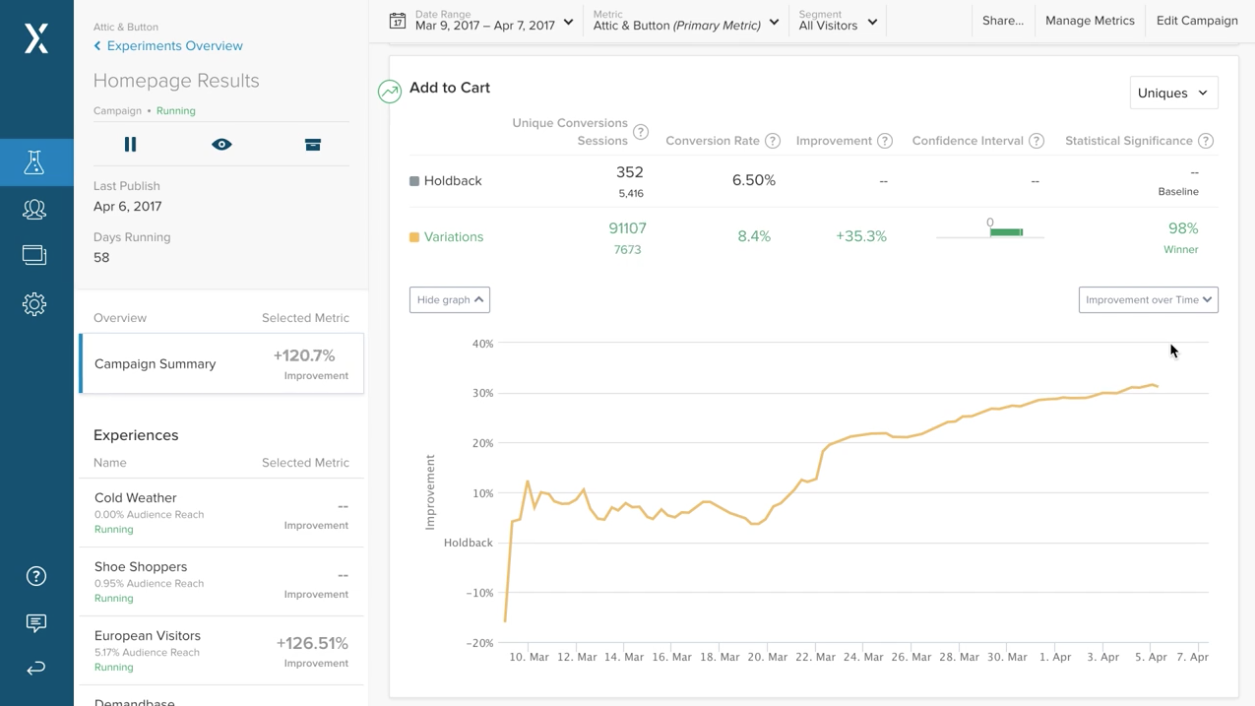Select Edit Campaign in the top bar
This screenshot has width=1255, height=706.
click(1197, 20)
